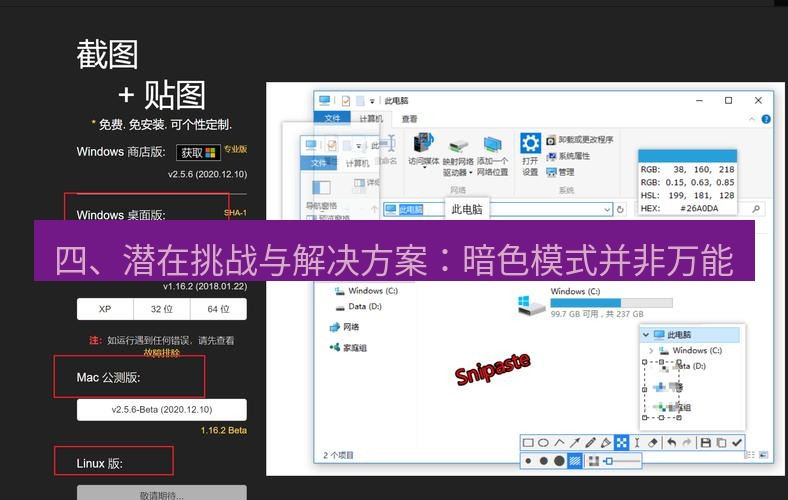Image resolution: width=788 pixels, height=500 pixels.
Task: Toggle the mosaic blur tool
Action: click(x=622, y=443)
